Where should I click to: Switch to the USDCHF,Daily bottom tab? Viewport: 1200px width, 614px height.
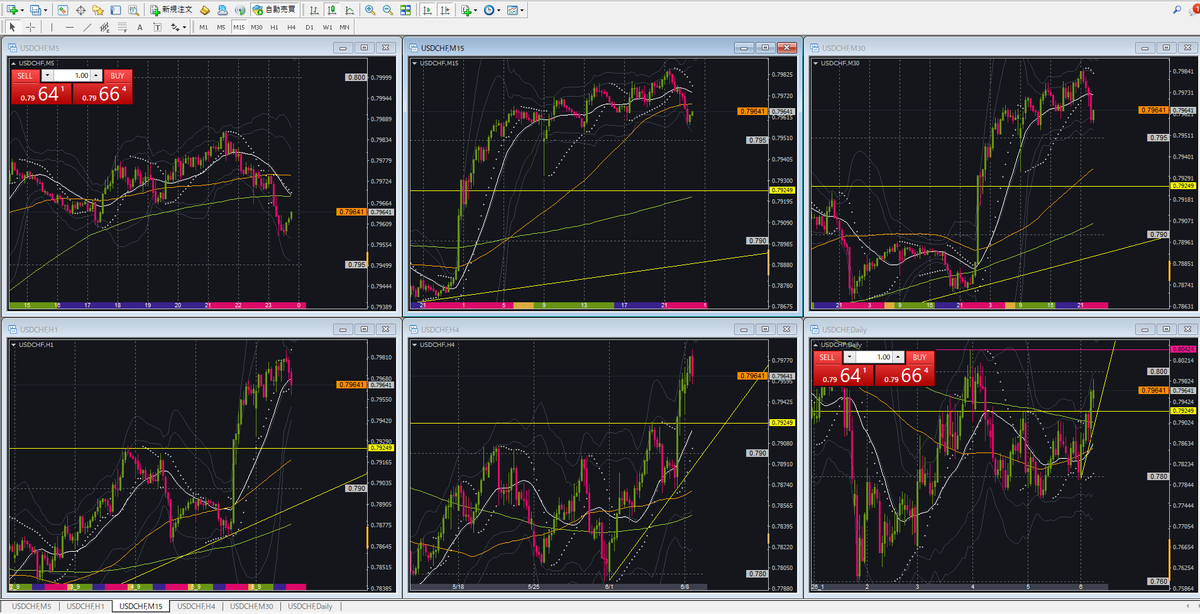click(x=310, y=606)
